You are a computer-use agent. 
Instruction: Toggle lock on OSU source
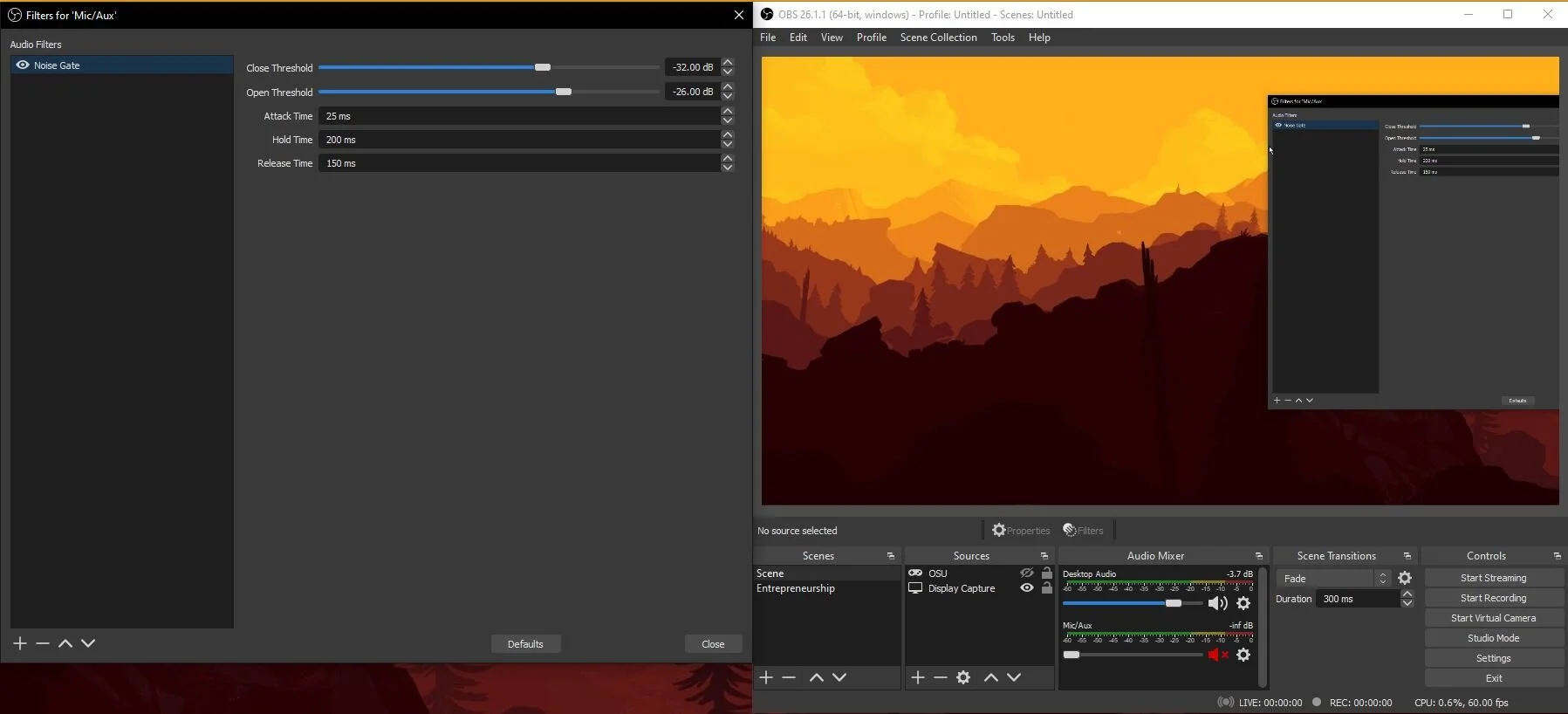(x=1047, y=573)
